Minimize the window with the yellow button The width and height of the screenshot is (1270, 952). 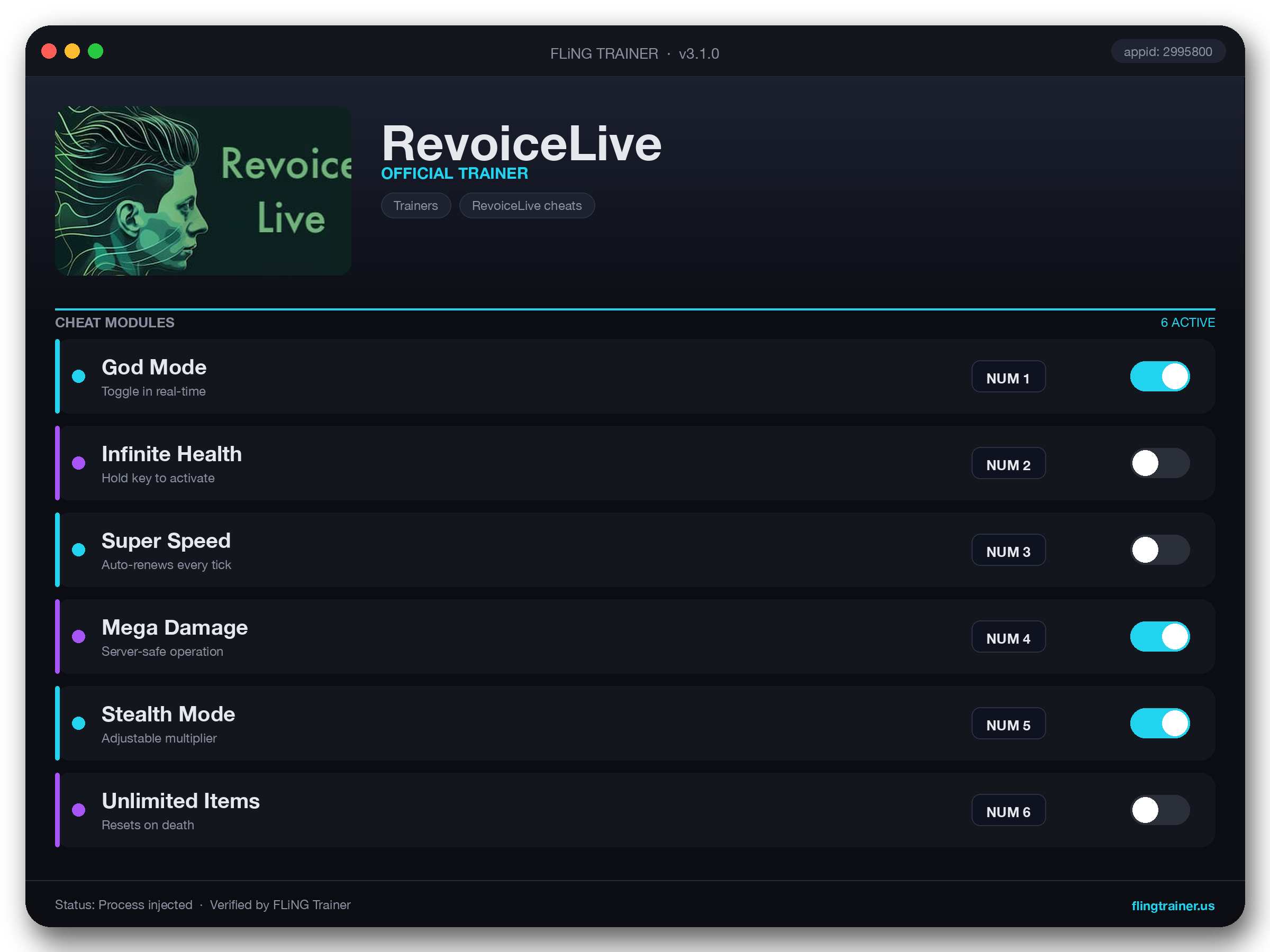point(72,51)
